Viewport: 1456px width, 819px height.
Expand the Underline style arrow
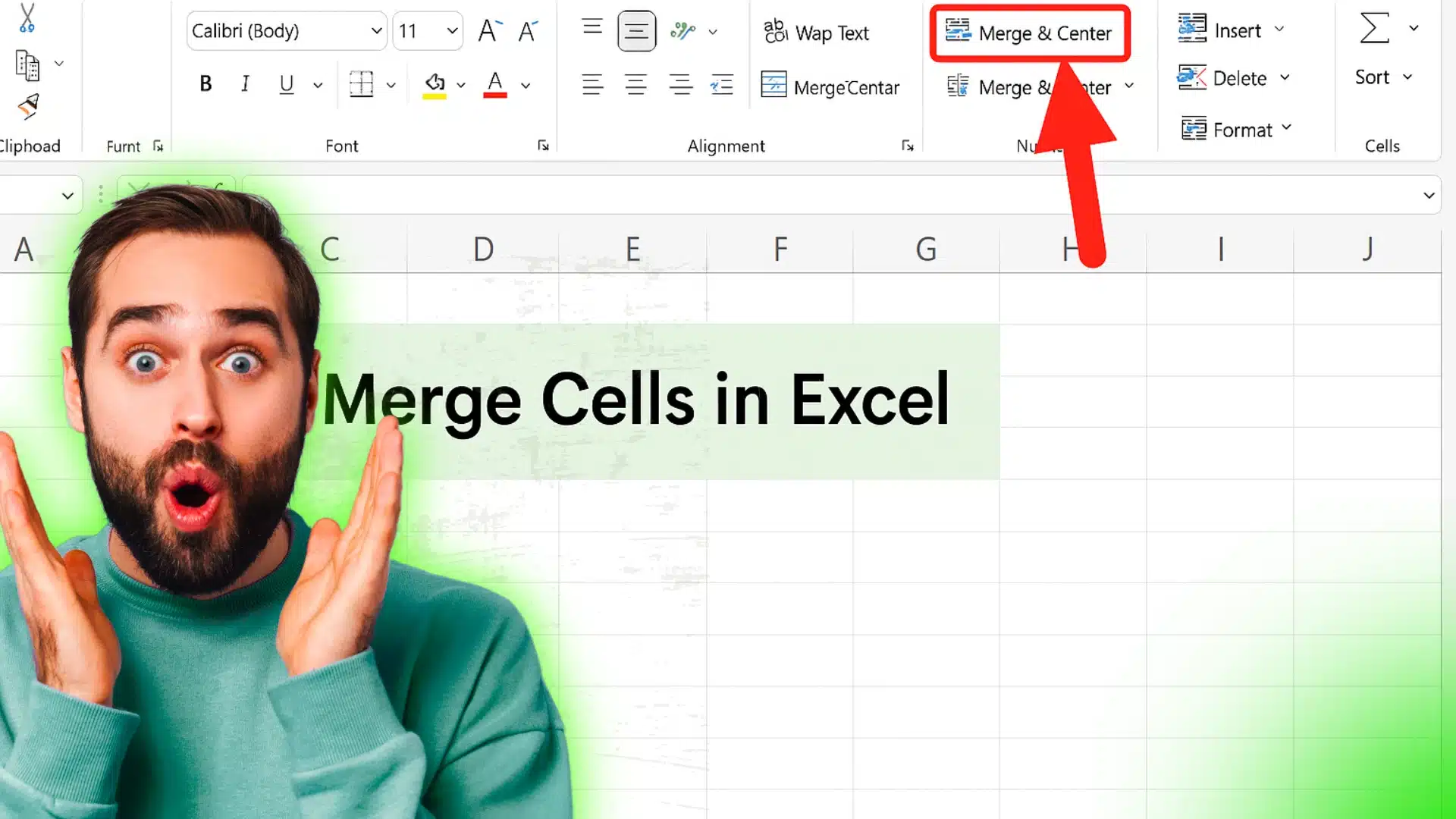click(318, 85)
